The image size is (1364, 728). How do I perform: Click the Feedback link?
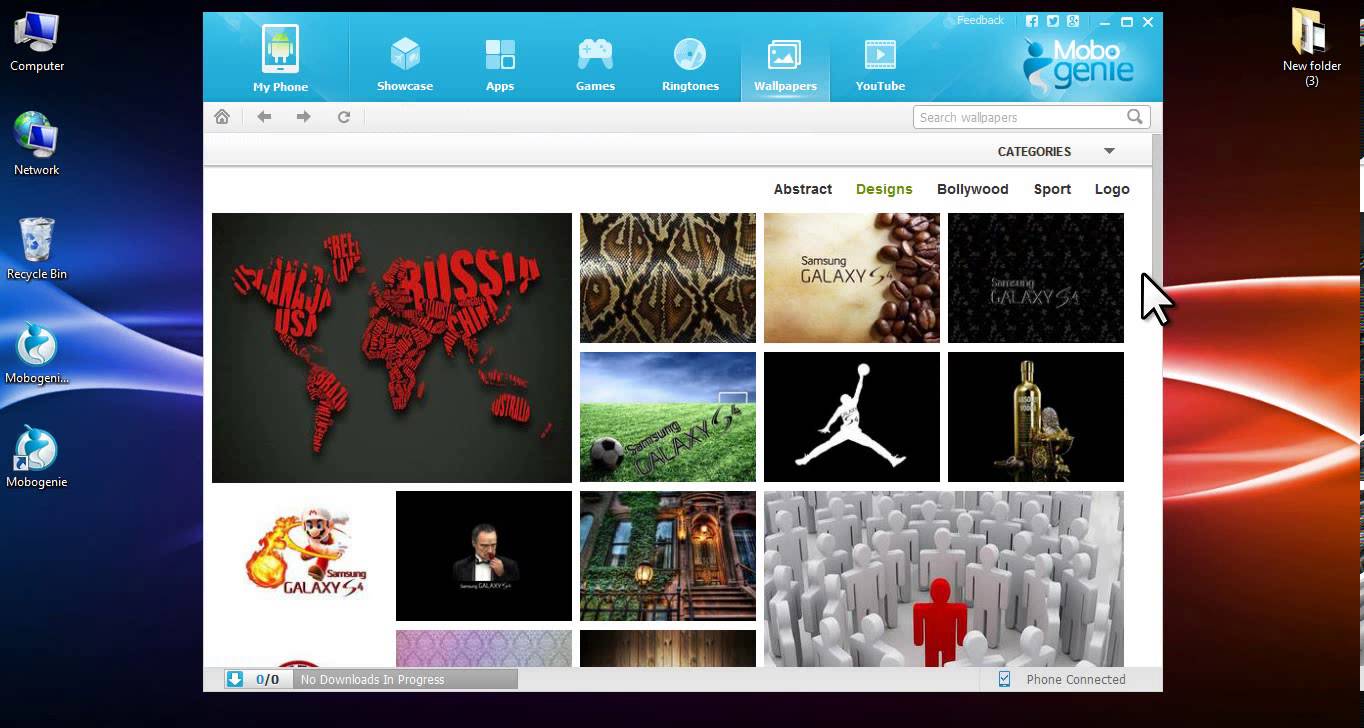pyautogui.click(x=979, y=20)
